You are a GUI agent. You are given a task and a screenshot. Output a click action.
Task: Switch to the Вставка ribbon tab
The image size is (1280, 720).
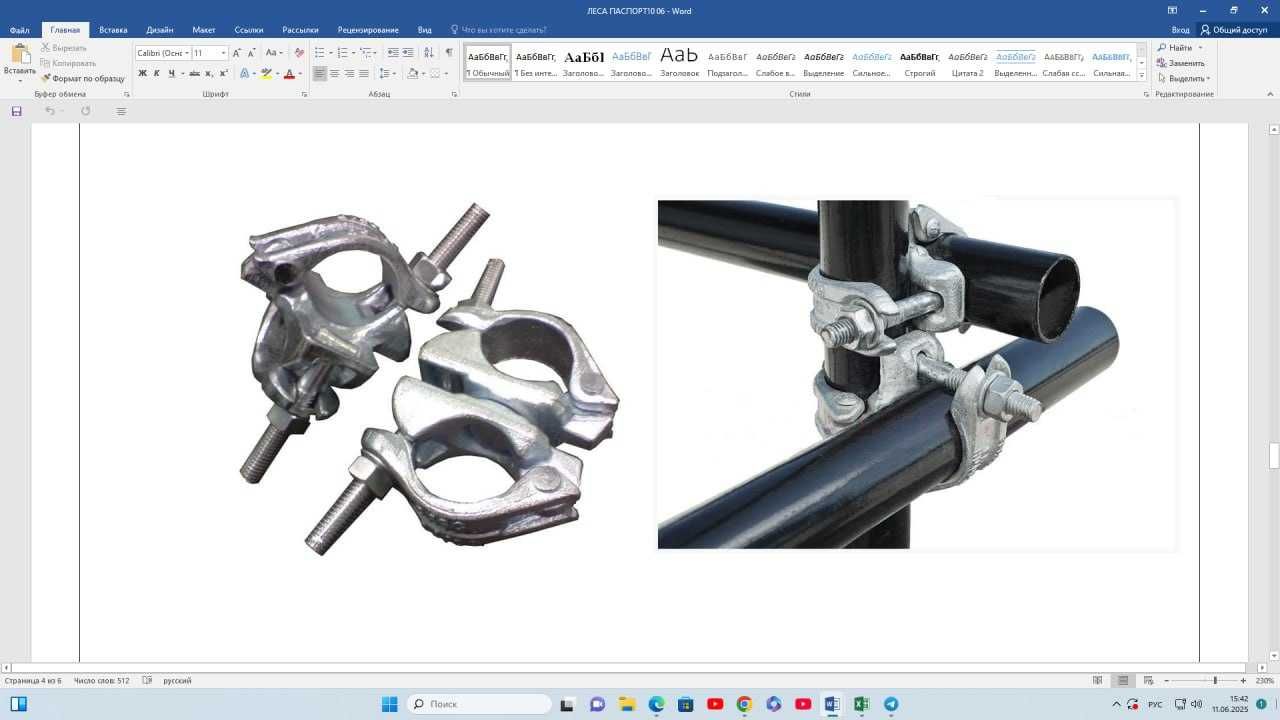(x=113, y=30)
